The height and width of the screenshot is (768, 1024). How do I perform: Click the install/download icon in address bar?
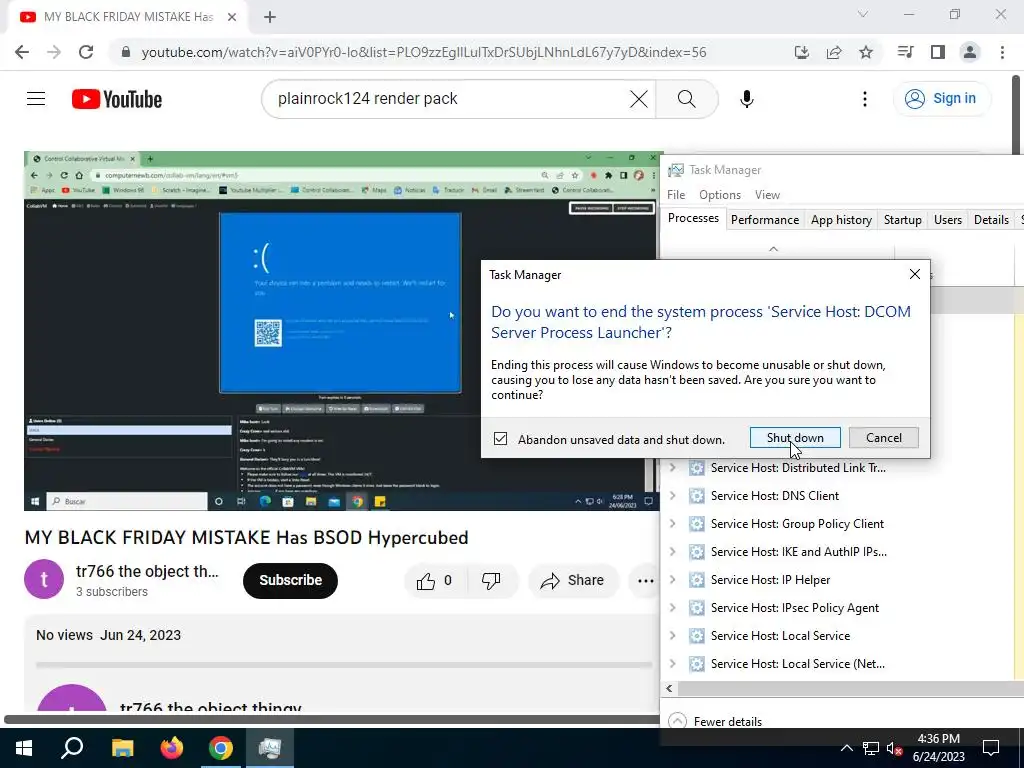[x=801, y=52]
